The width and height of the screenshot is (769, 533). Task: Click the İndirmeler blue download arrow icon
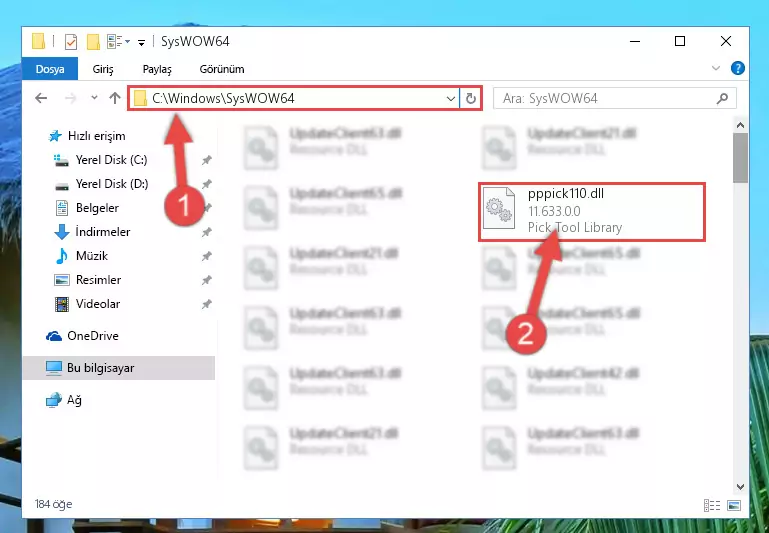[62, 232]
